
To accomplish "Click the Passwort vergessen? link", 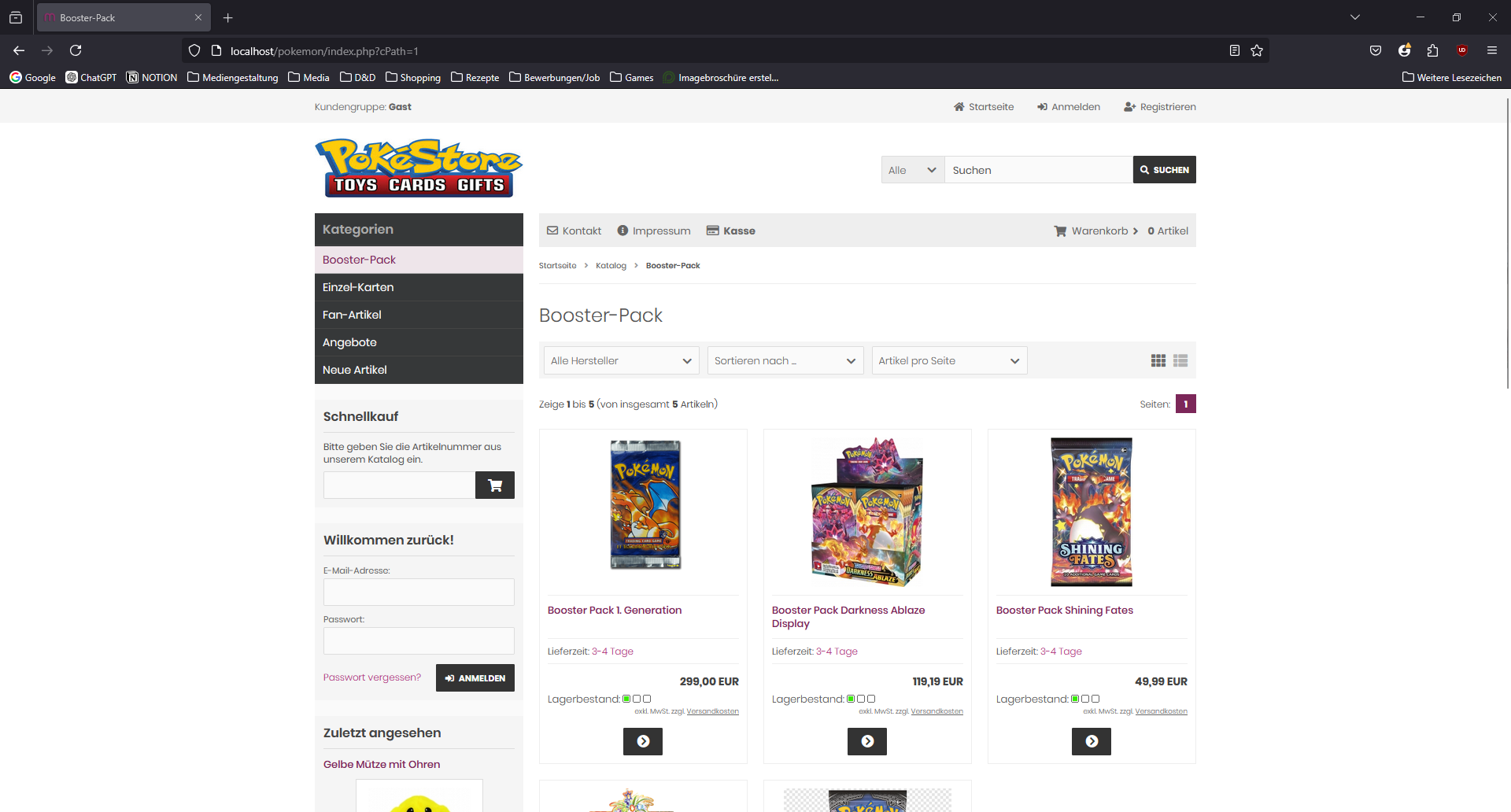I will (371, 677).
